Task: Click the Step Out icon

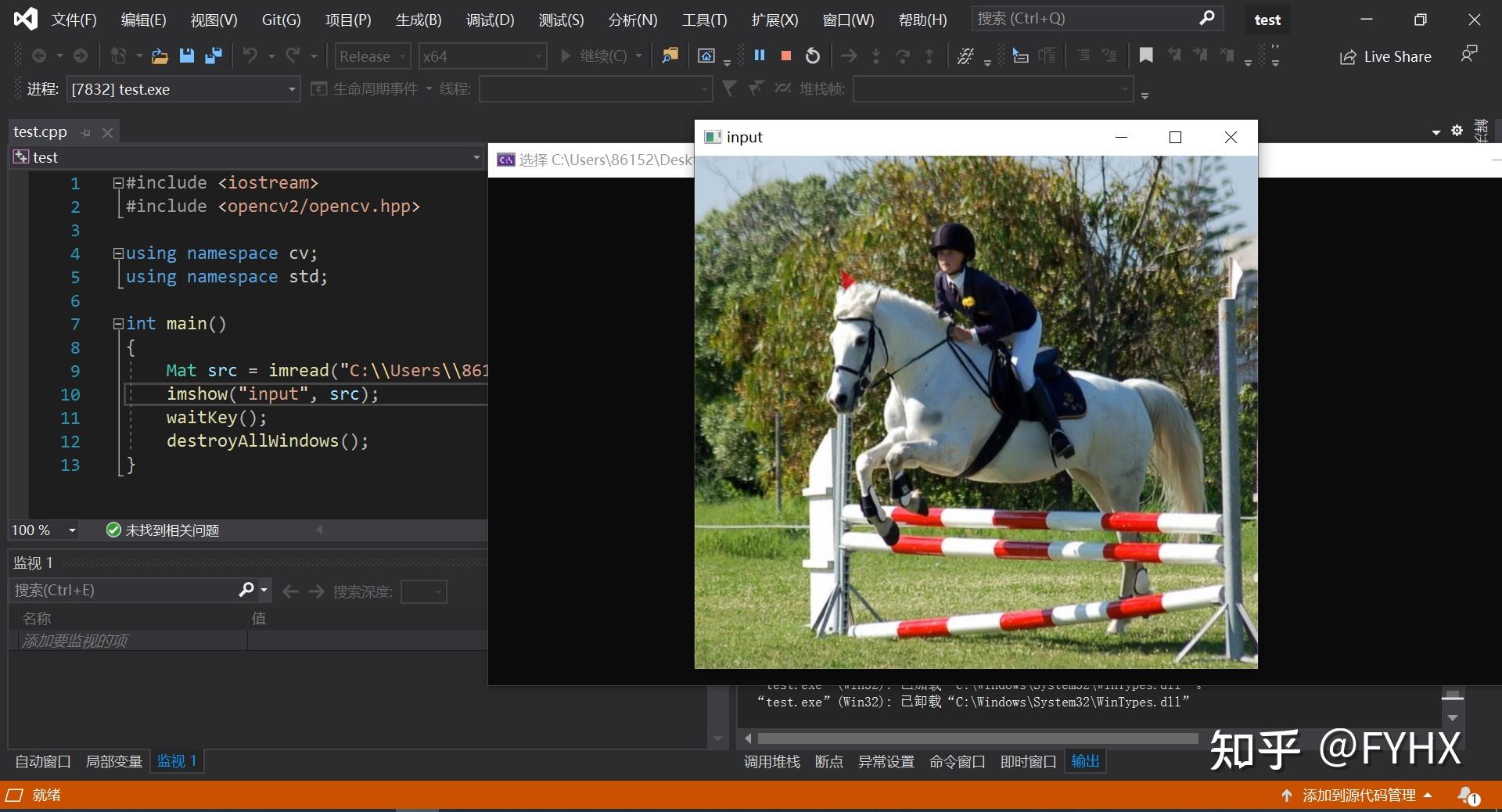Action: point(929,56)
